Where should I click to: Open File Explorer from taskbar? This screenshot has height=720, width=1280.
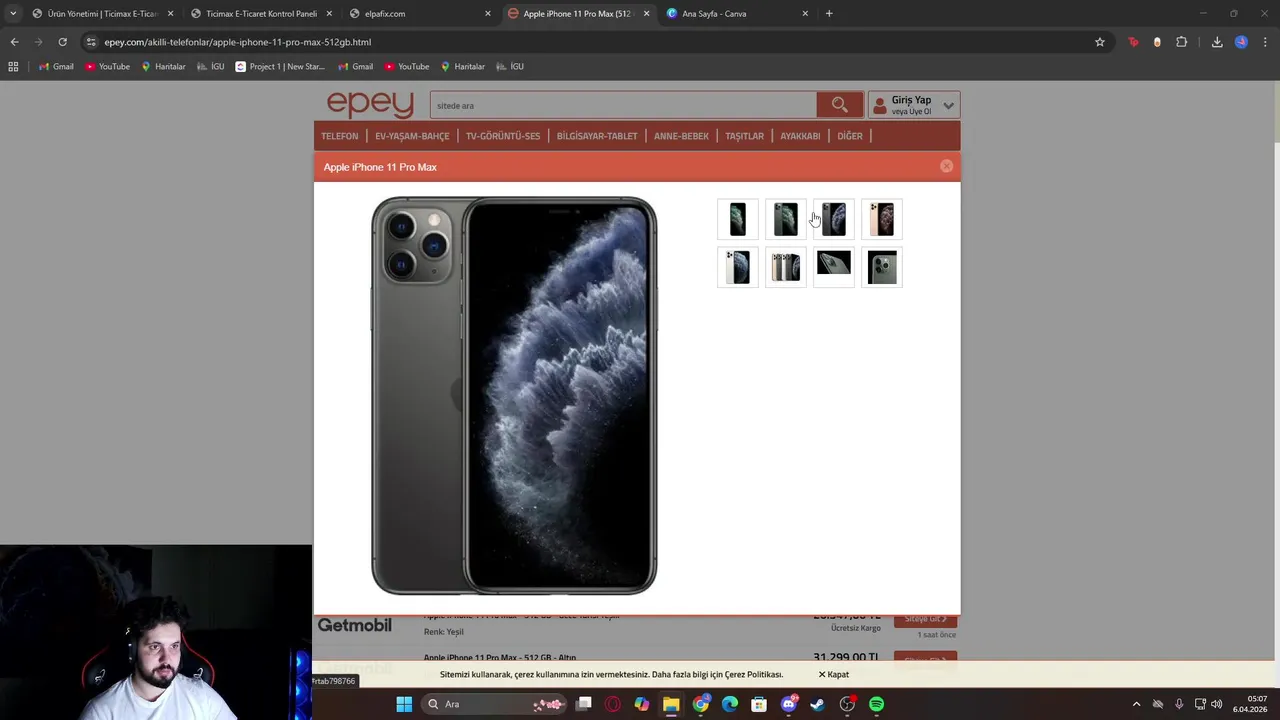click(671, 704)
